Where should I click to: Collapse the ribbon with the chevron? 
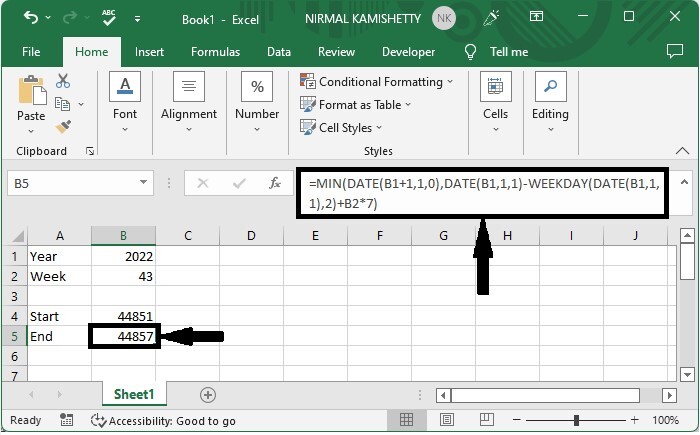[682, 151]
